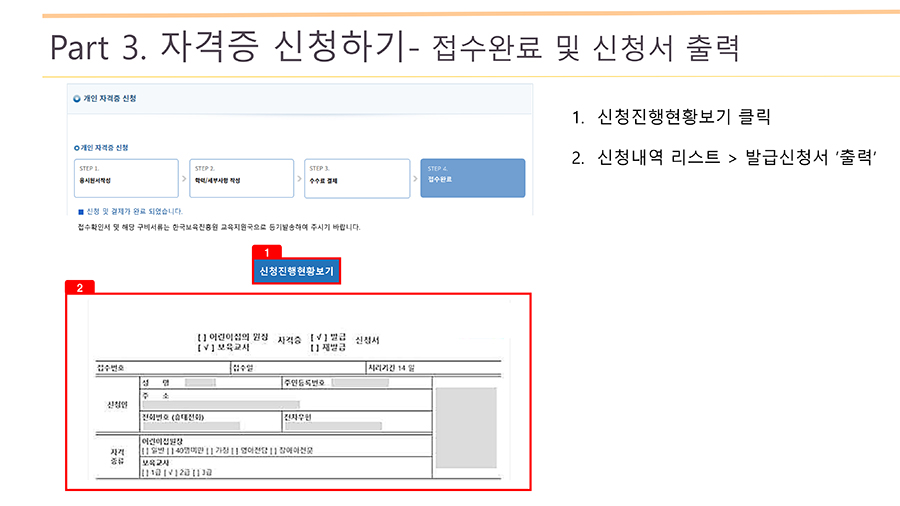Click the 1. 신청진행현황보기 클릭 instruction
Viewport: 900px width, 506px height.
(x=671, y=117)
